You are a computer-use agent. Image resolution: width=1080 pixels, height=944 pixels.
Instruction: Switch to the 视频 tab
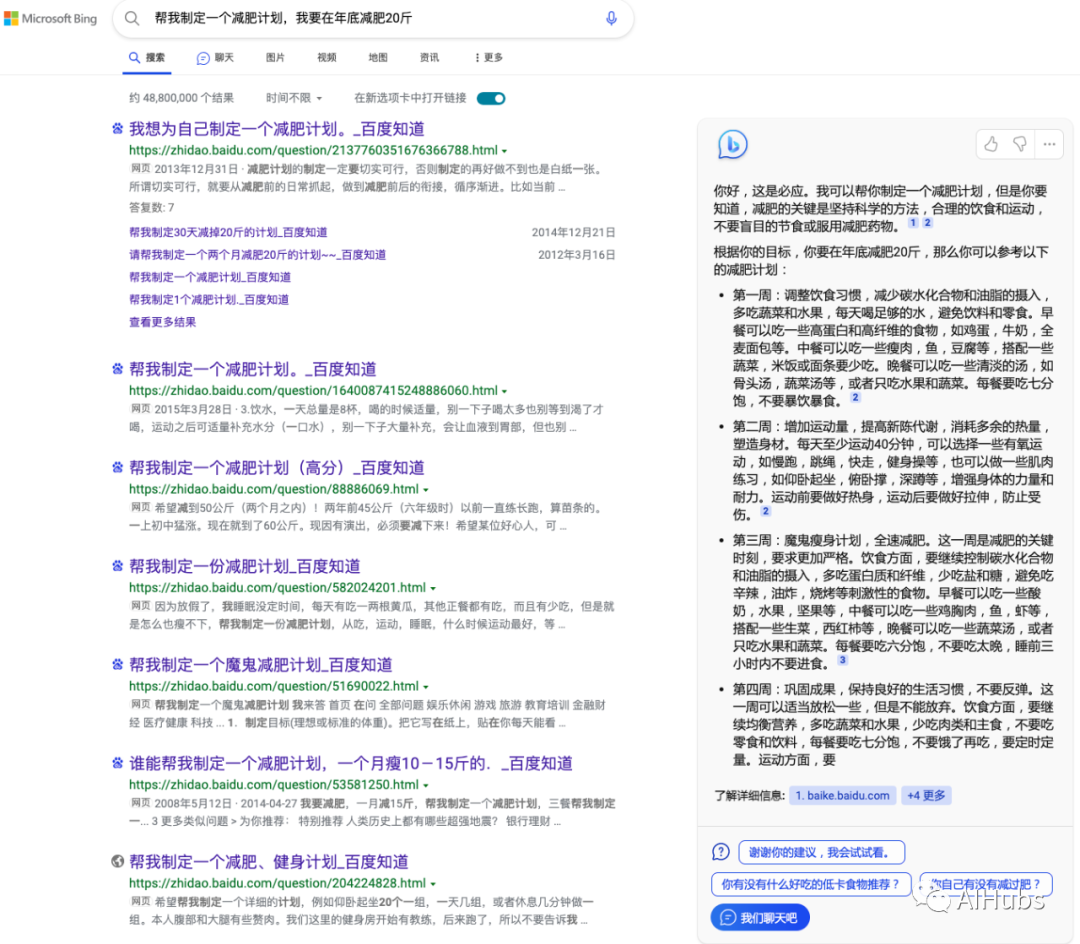[x=326, y=58]
